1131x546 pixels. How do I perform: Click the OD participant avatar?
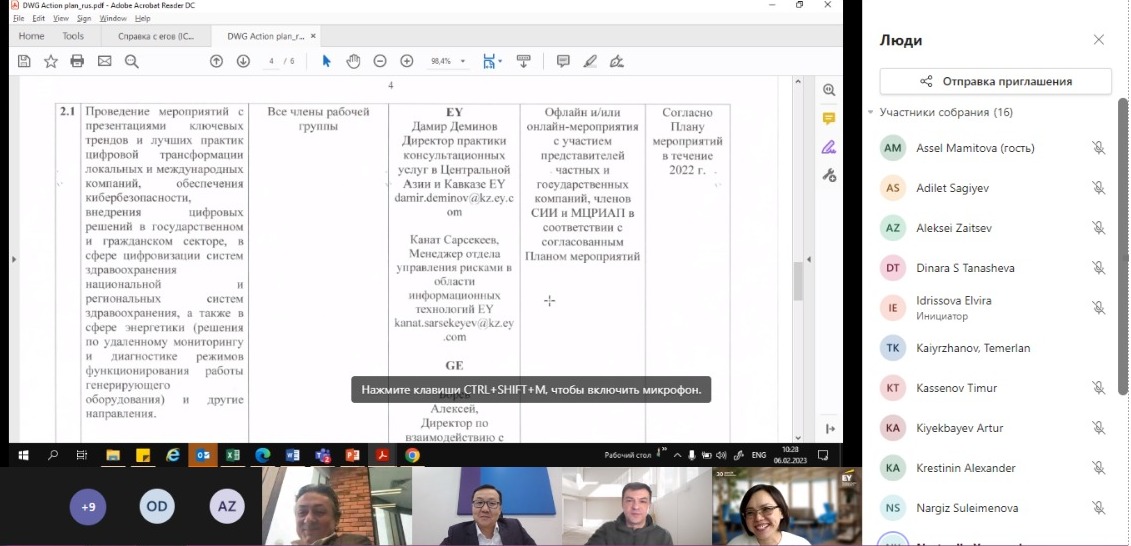click(x=157, y=506)
